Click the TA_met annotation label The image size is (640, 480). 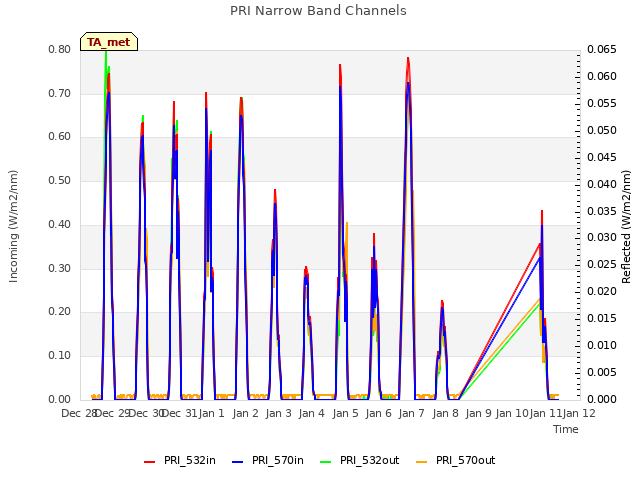click(x=109, y=42)
